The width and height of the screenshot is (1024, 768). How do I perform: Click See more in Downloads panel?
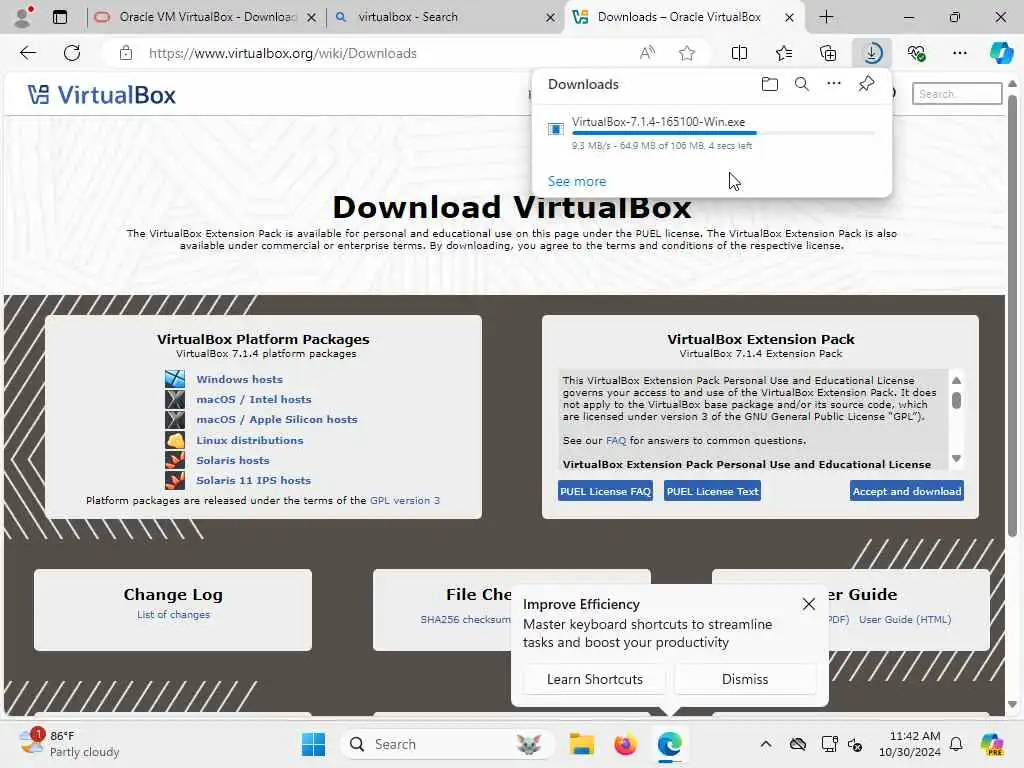[577, 181]
